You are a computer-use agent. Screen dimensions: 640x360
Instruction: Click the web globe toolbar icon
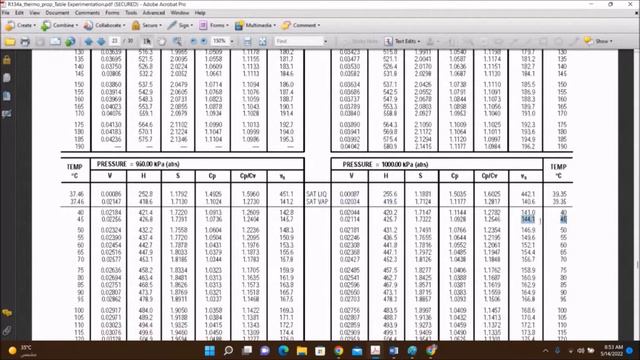tap(70, 41)
